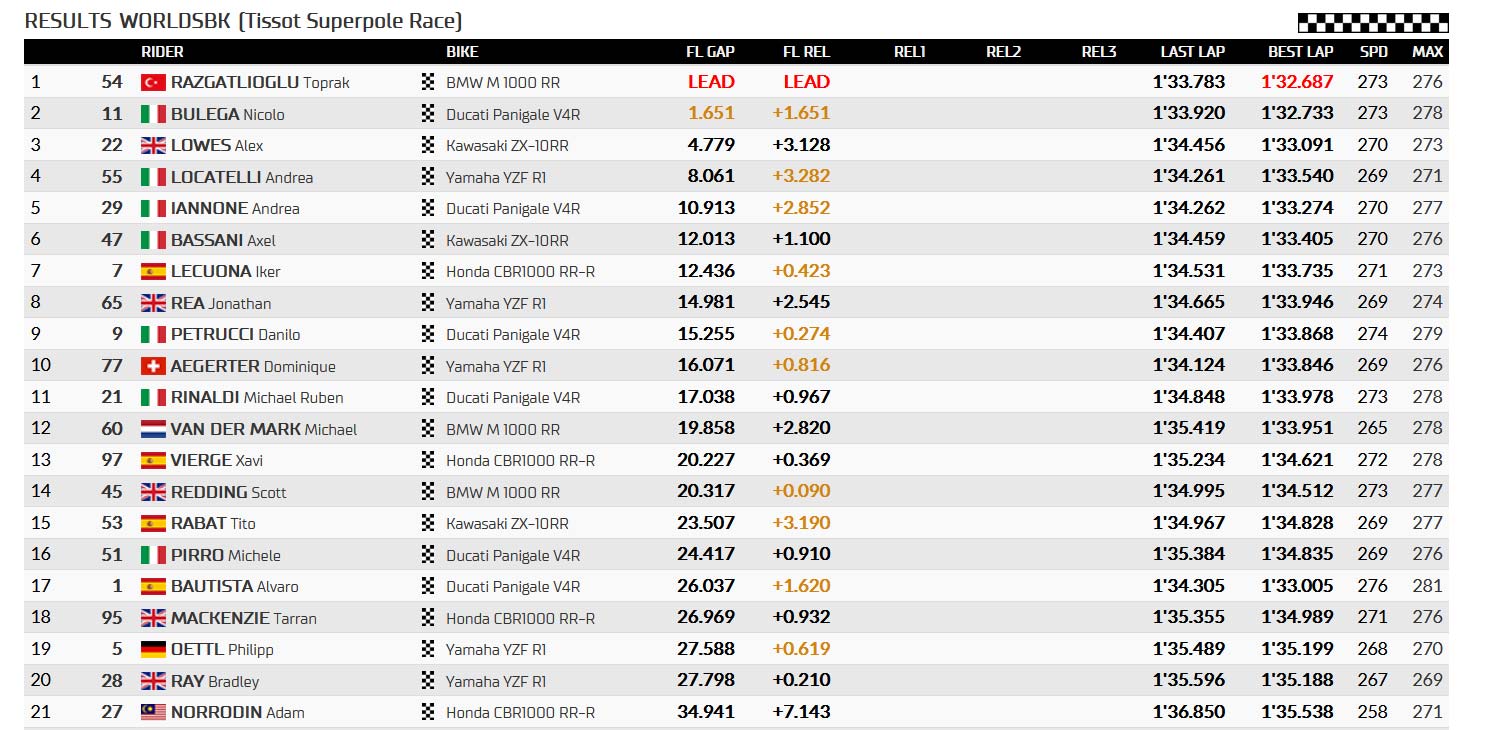Select the BEST LAP column header
Image resolution: width=1492 pixels, height=730 pixels.
1301,52
